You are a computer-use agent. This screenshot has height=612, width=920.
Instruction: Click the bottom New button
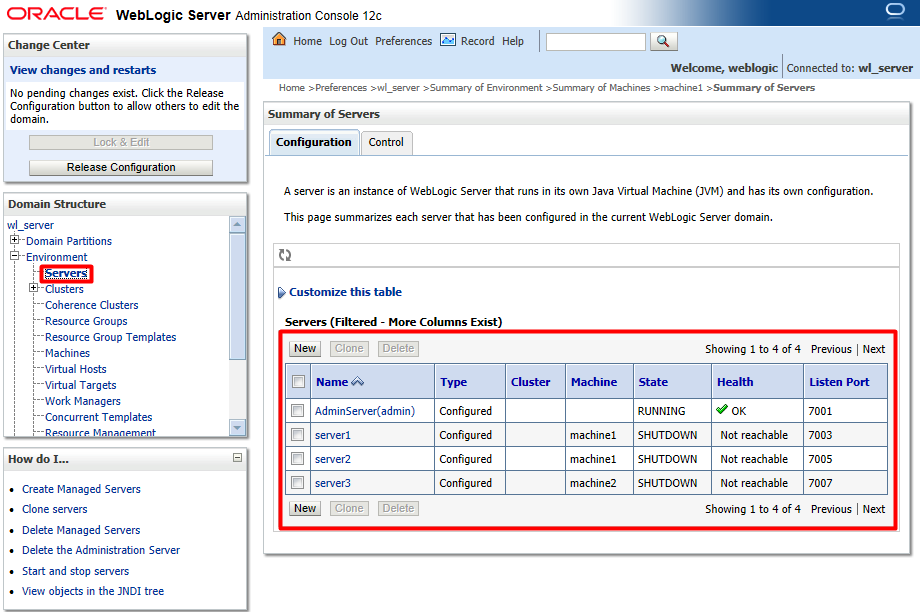[x=305, y=509]
